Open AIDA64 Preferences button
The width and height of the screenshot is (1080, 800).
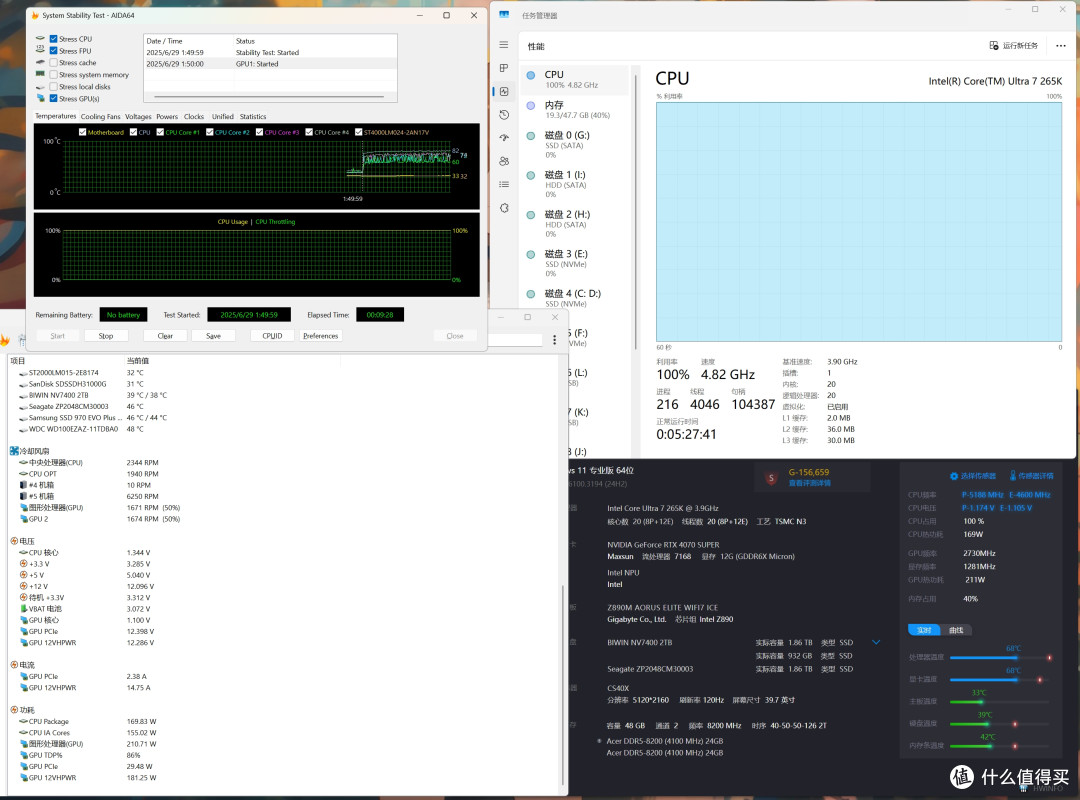[321, 336]
